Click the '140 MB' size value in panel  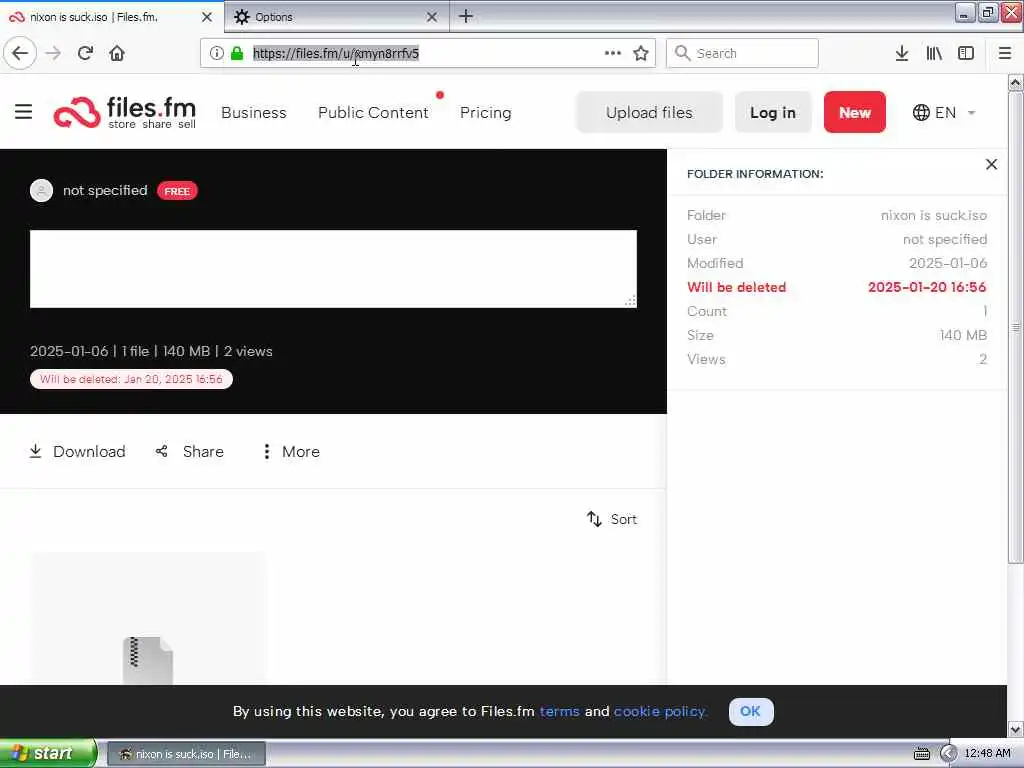[963, 336]
